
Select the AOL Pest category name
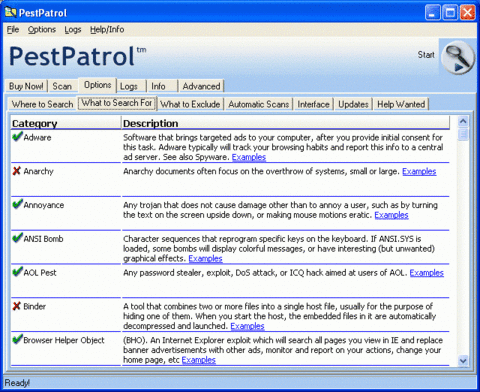(x=40, y=273)
